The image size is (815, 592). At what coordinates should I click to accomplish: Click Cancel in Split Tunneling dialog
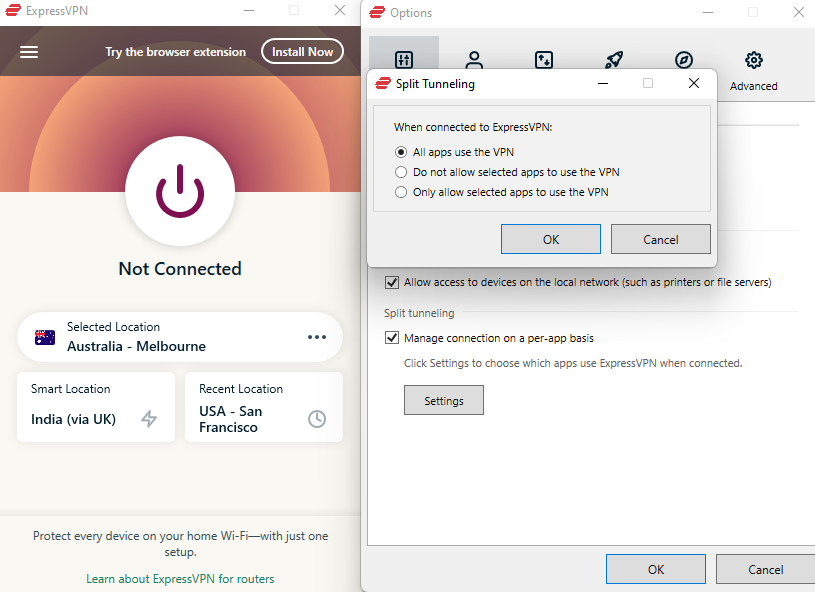(661, 239)
